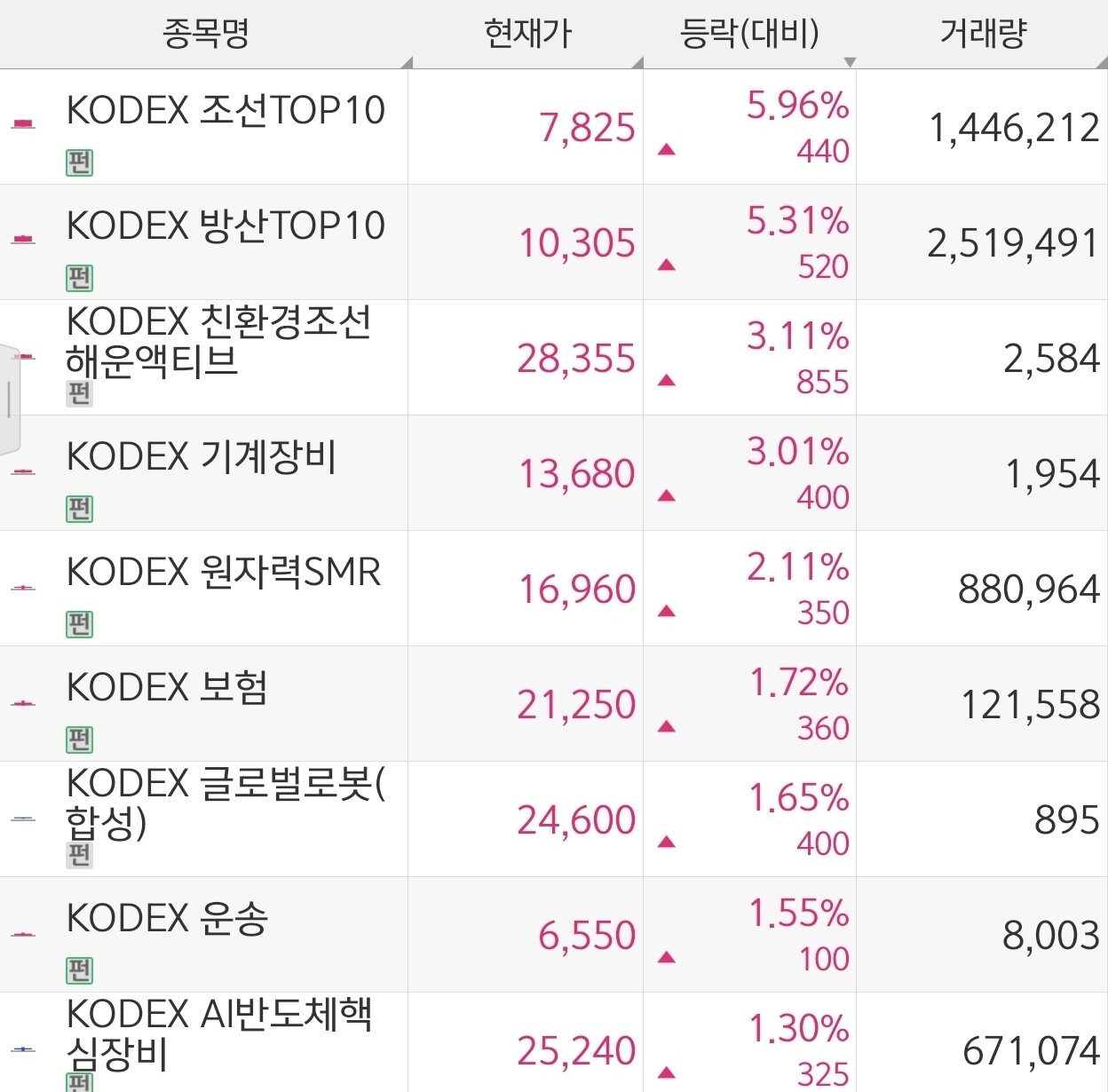Sort the list by 현재가 header
The image size is (1108, 1092).
(x=526, y=34)
